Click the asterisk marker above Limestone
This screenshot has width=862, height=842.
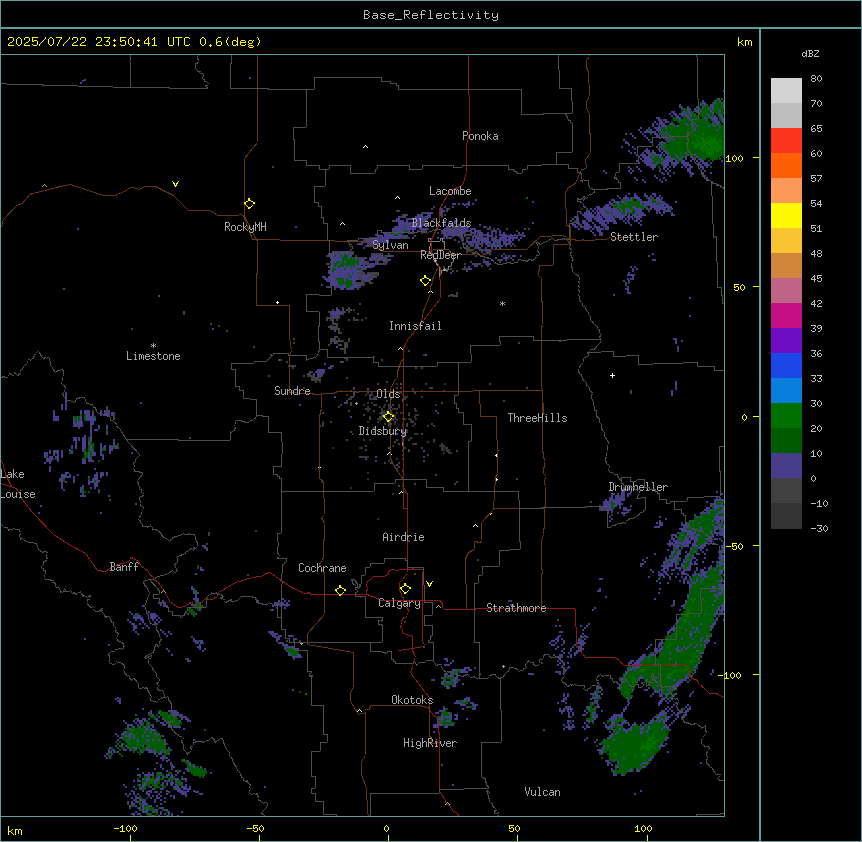click(x=153, y=346)
